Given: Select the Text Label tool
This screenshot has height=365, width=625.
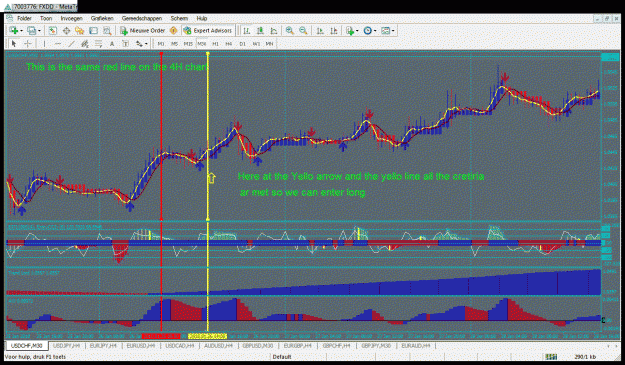Looking at the screenshot, I should click(126, 44).
